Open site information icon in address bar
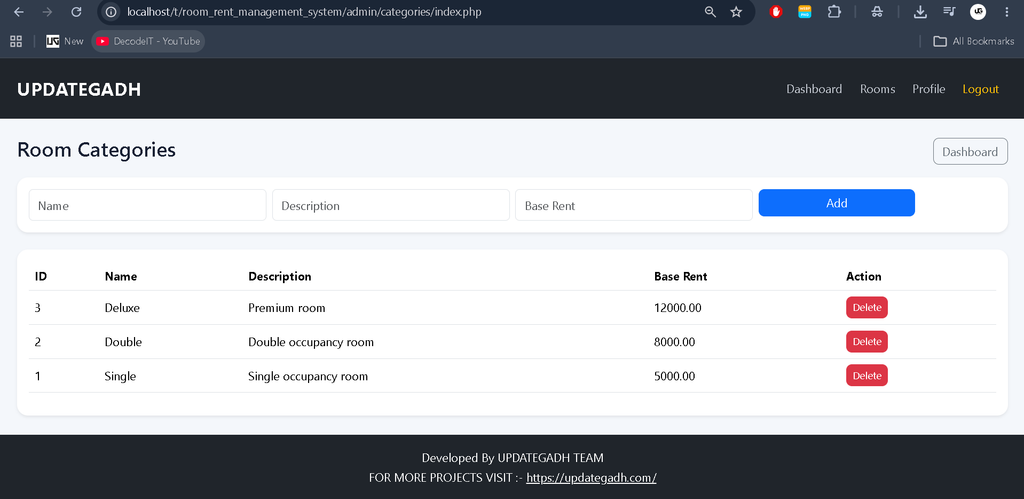 click(x=112, y=12)
